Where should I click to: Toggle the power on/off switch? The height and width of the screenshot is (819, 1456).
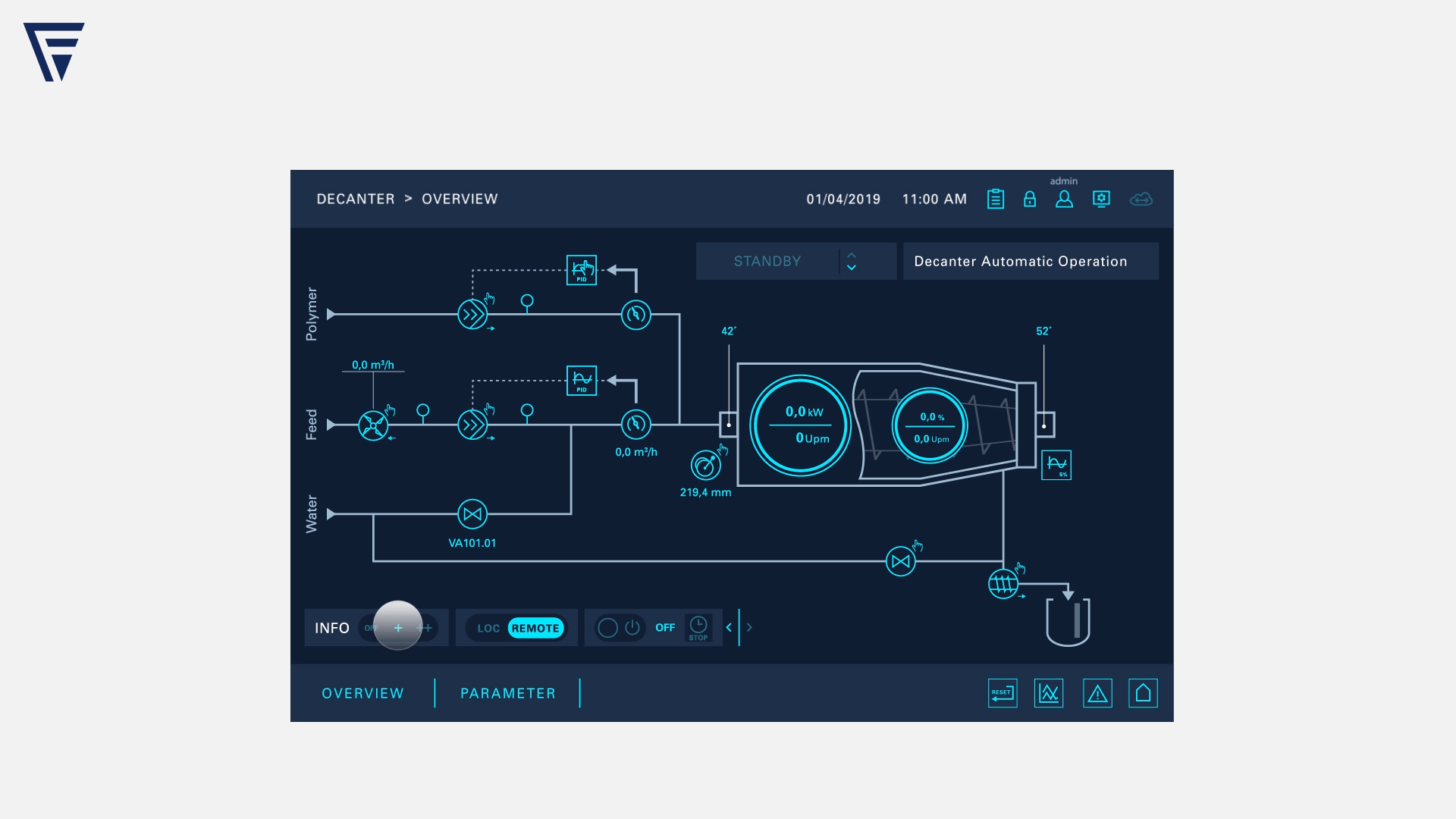pos(620,628)
